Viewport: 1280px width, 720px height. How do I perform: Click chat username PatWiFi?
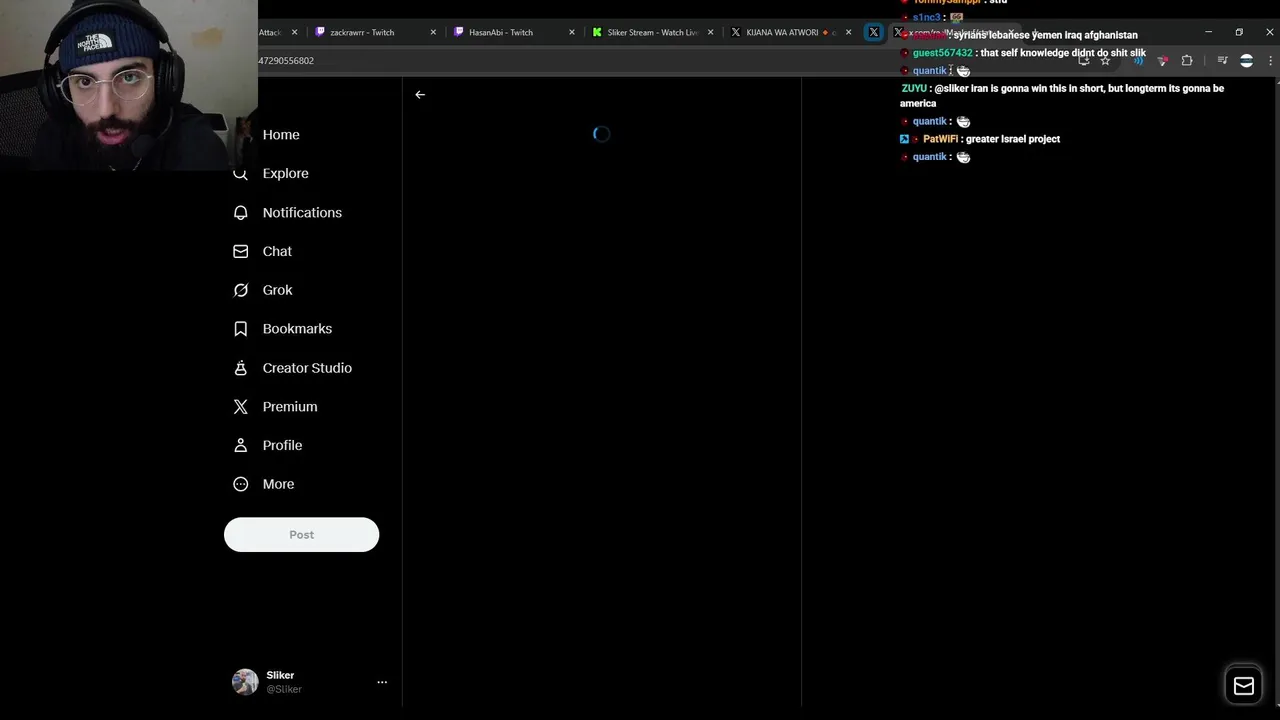940,139
